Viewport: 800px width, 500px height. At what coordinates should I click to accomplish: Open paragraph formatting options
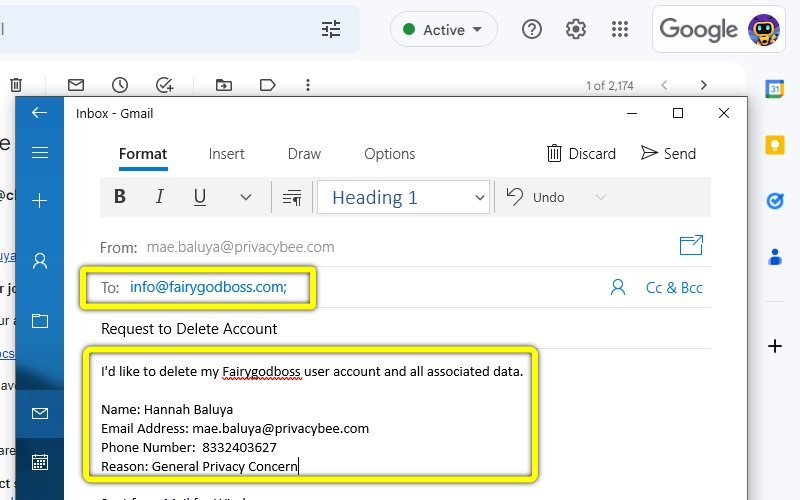[292, 198]
